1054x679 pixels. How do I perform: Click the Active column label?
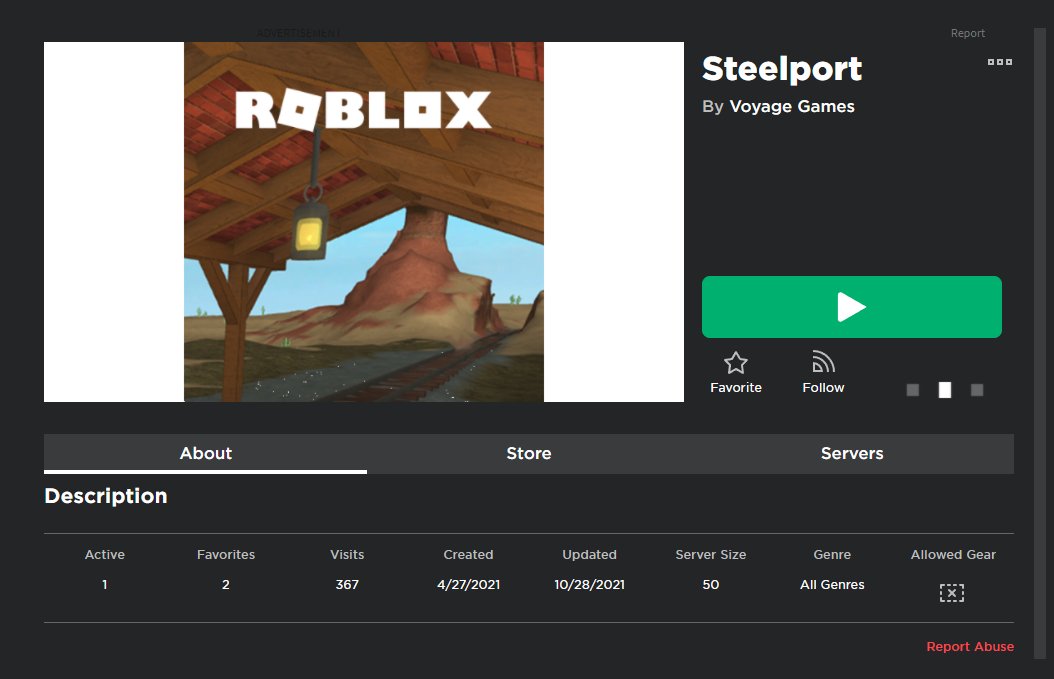[x=105, y=555]
